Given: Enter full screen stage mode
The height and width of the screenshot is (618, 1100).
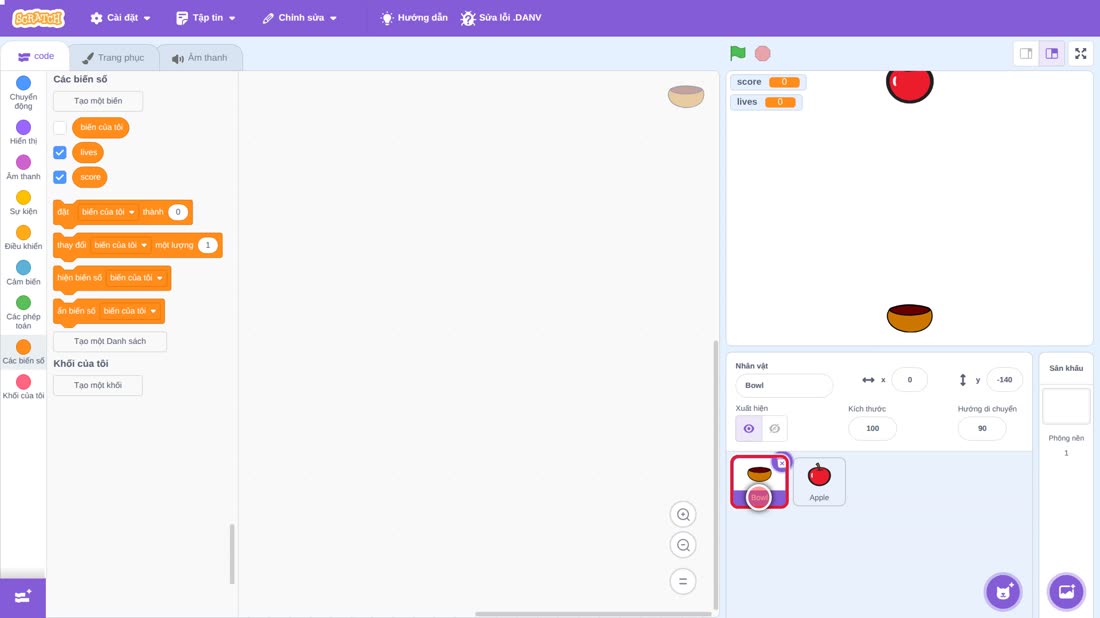Looking at the screenshot, I should [x=1080, y=53].
